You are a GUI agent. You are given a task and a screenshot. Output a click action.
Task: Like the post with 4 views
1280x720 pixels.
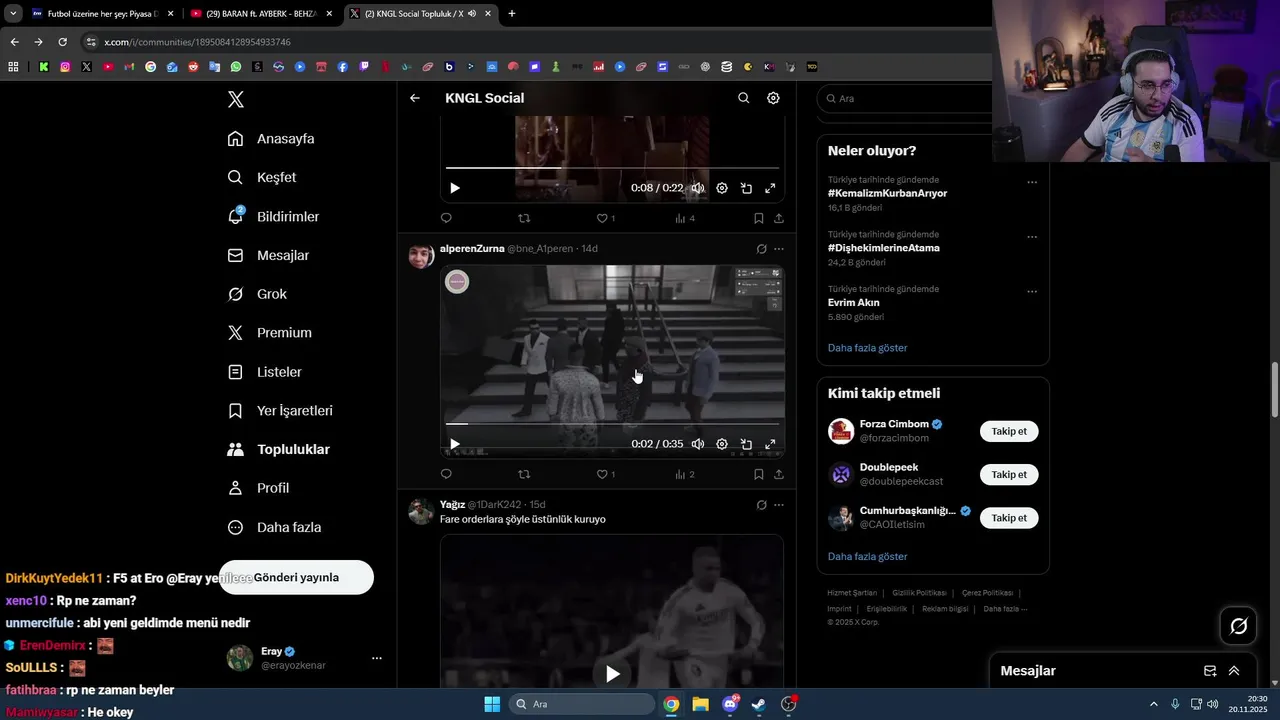click(602, 218)
